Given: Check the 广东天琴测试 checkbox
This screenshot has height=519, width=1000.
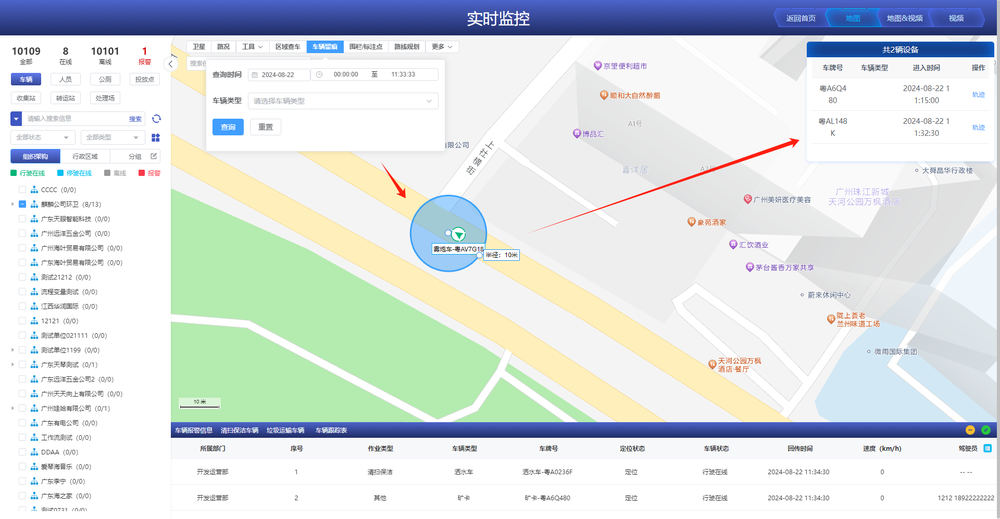Looking at the screenshot, I should (22, 365).
